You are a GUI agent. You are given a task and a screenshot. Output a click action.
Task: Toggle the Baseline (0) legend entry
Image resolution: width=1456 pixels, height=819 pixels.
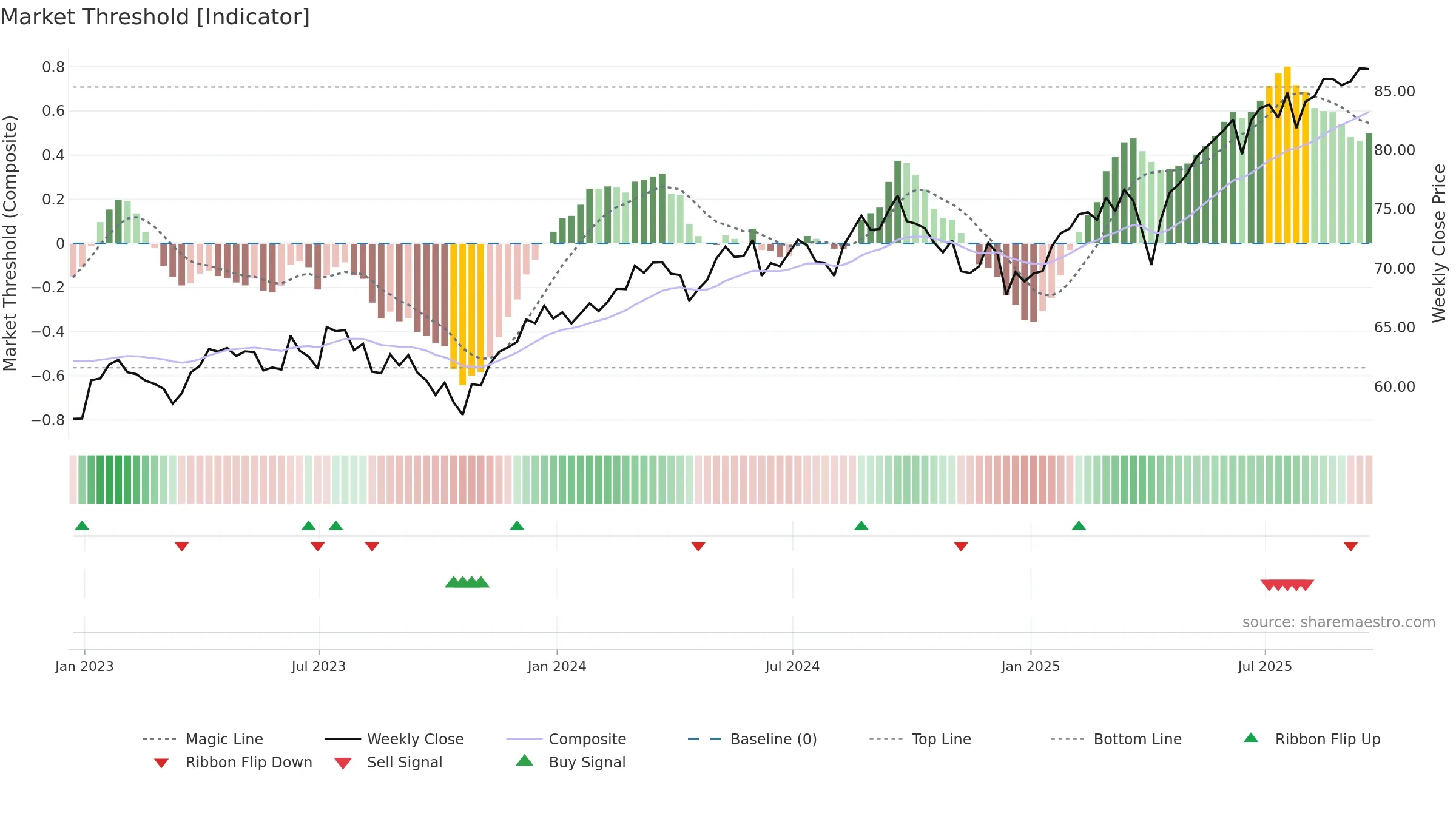coord(752,739)
